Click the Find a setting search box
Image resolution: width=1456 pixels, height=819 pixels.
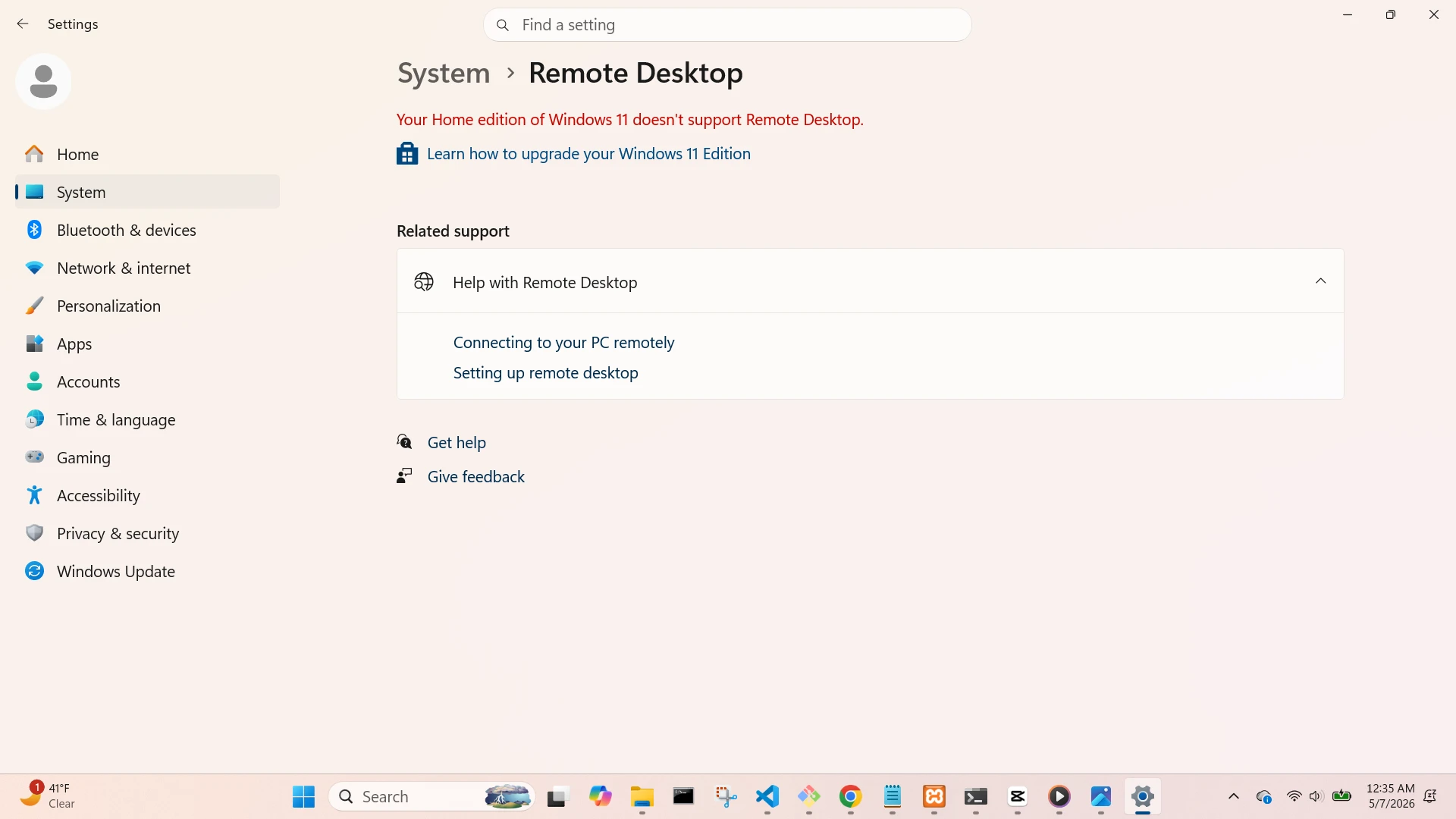tap(727, 25)
